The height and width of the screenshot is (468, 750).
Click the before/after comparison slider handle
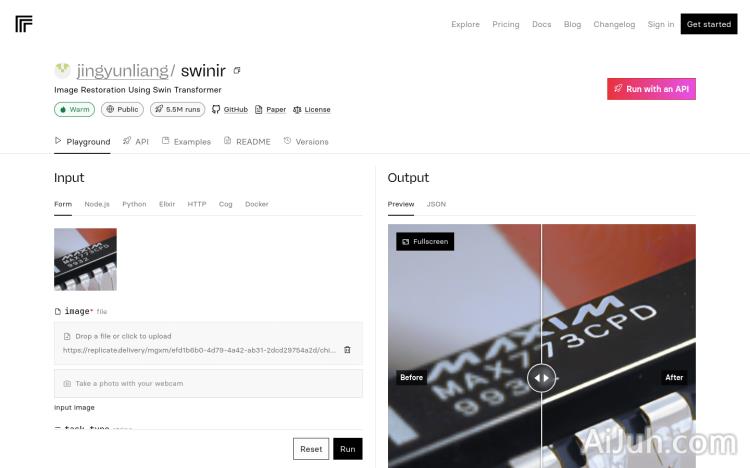(x=541, y=378)
